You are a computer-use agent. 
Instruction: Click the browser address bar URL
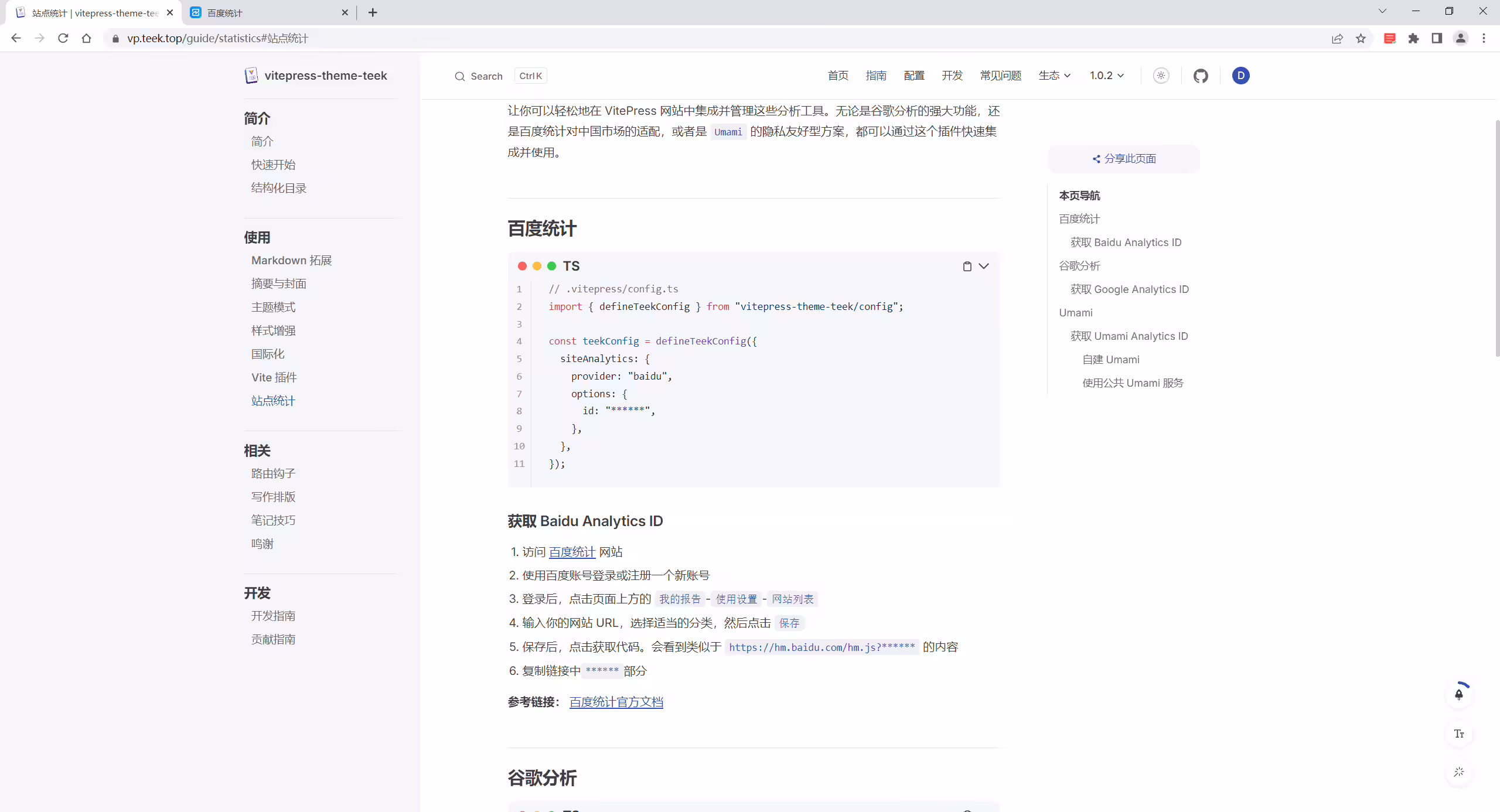[218, 39]
